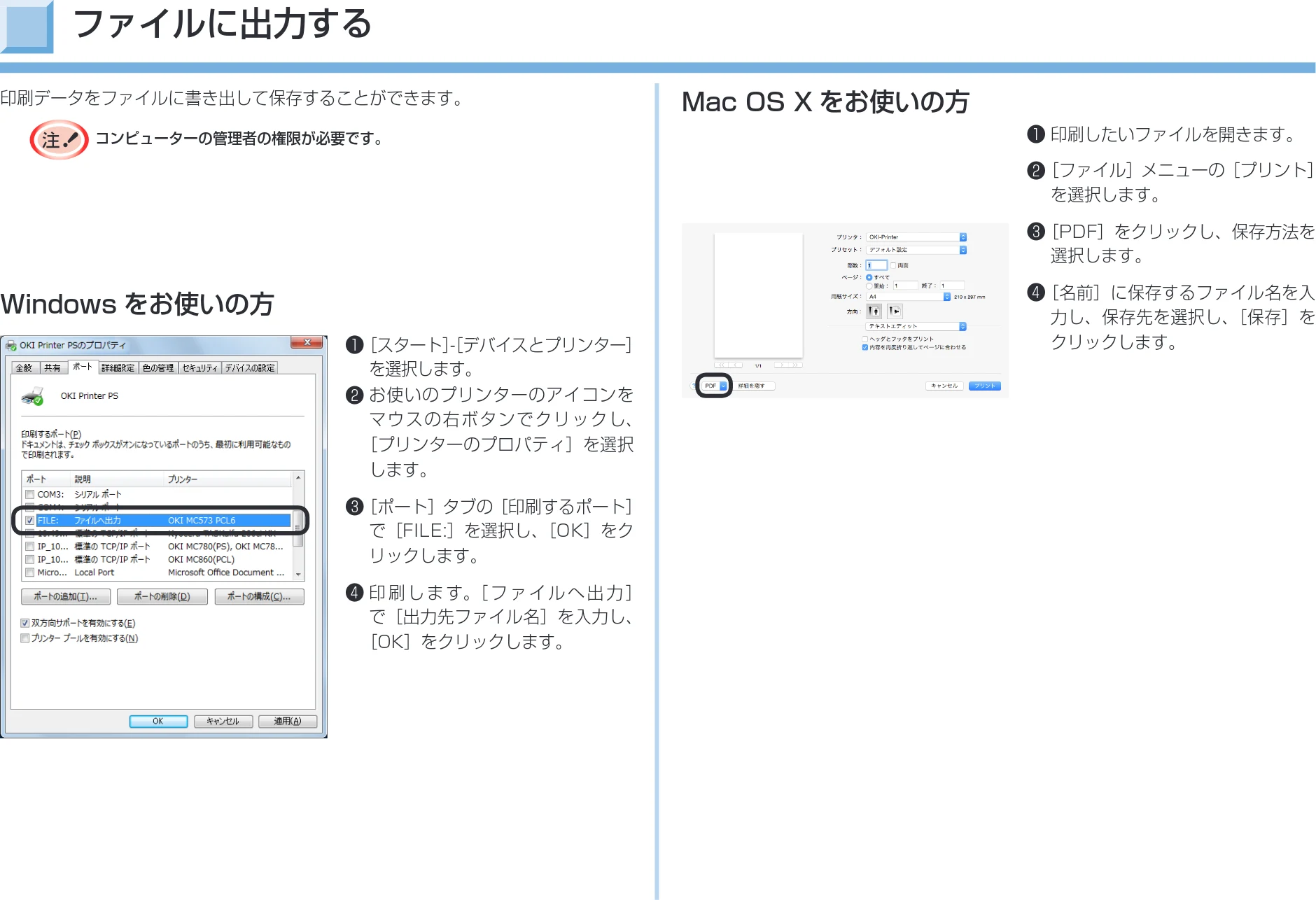This screenshot has width=1316, height=900.
Task: Click ポートの追加(T)... button
Action: 66,597
